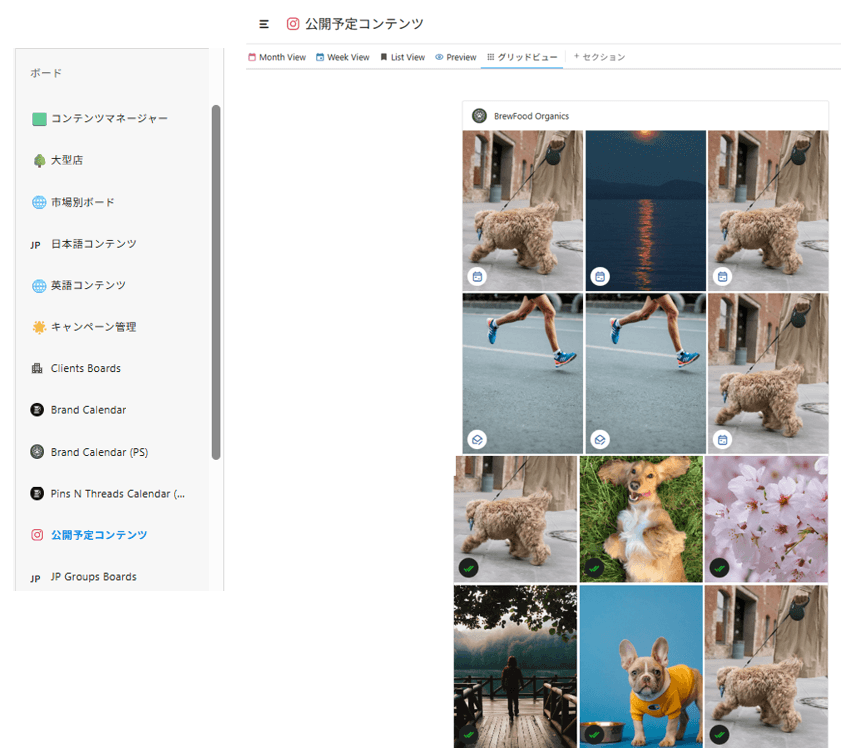Click the green checkmark on cherry blossom photo

point(718,568)
